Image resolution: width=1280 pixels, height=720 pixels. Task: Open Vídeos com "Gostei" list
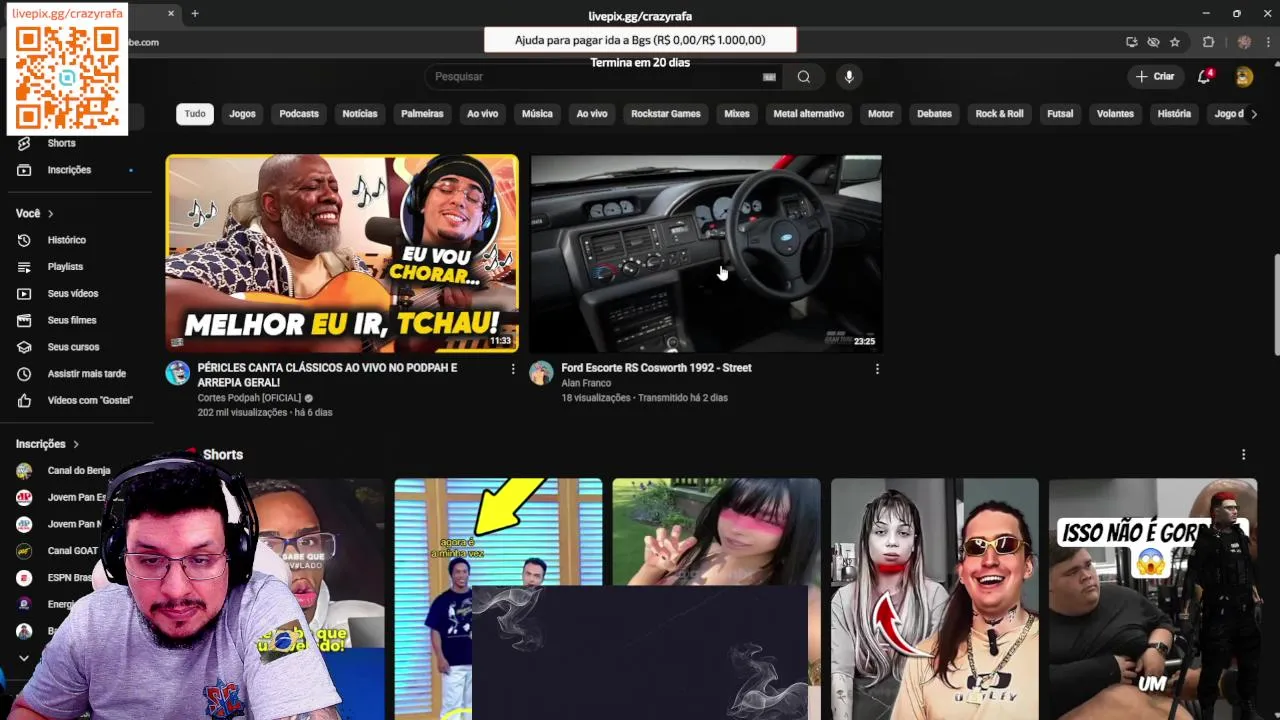click(x=89, y=400)
